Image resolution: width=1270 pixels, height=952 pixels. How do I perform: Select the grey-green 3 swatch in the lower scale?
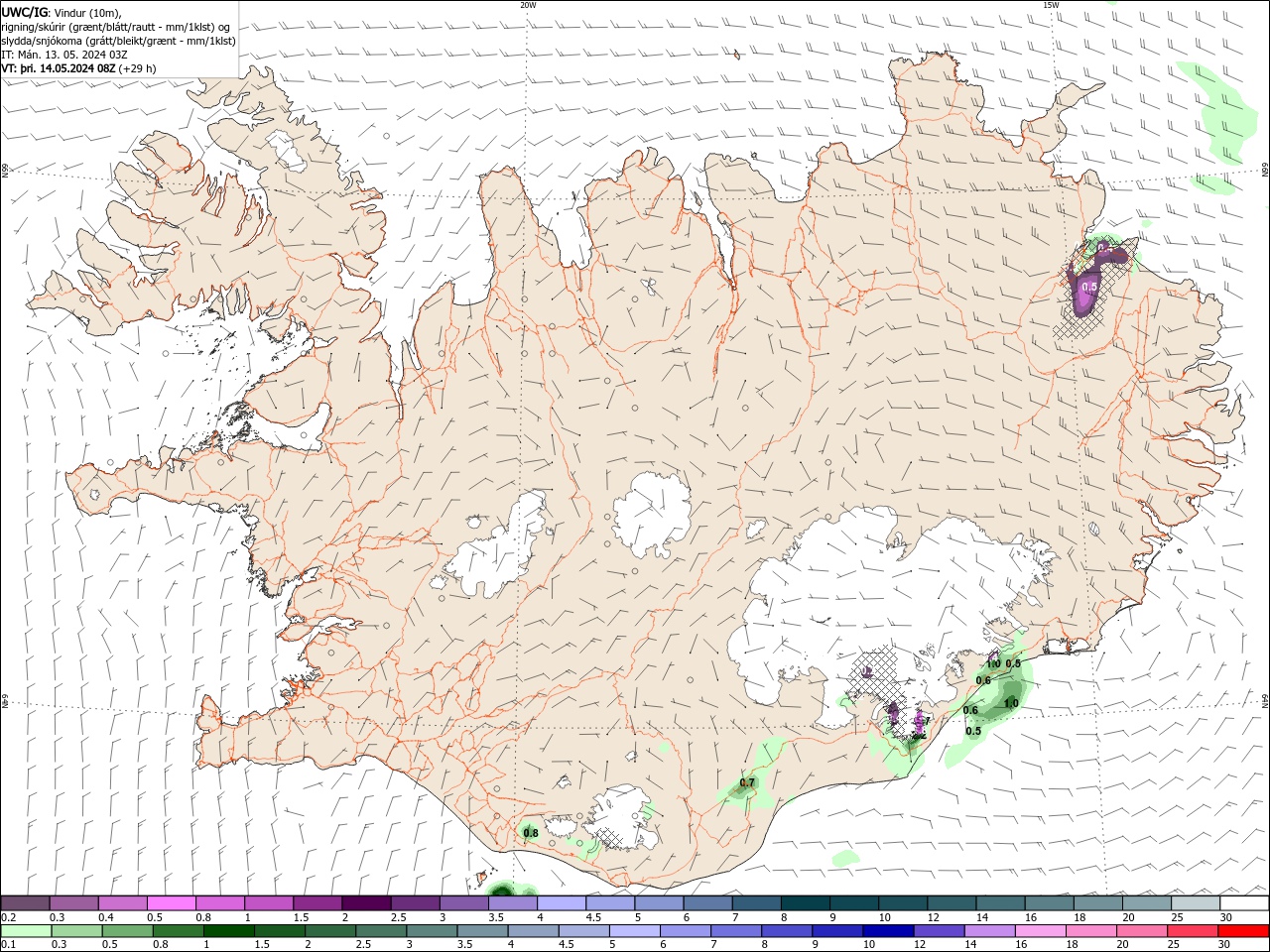(x=432, y=931)
